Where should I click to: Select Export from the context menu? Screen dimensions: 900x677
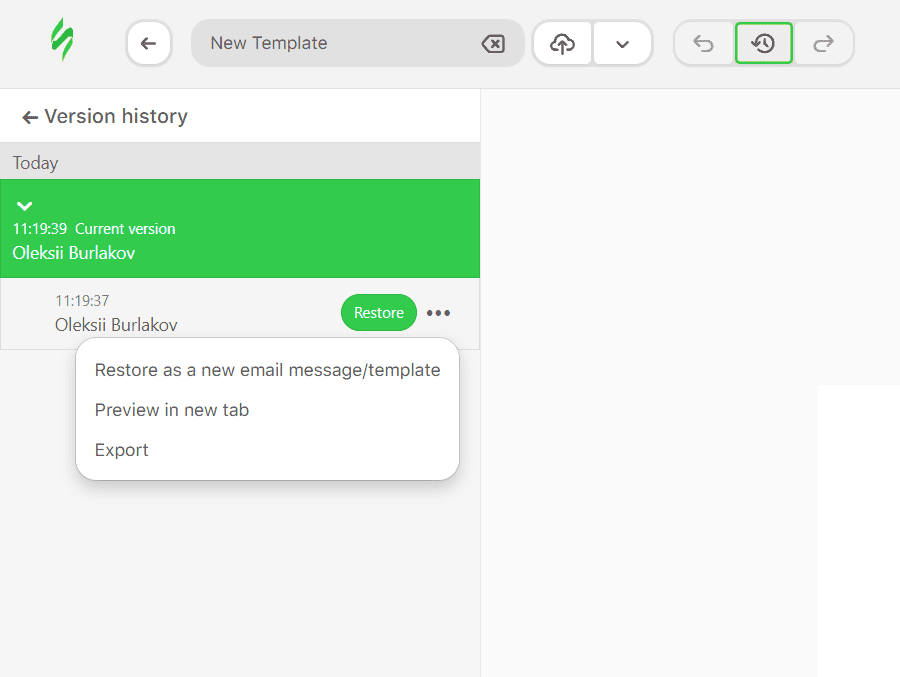pos(121,450)
